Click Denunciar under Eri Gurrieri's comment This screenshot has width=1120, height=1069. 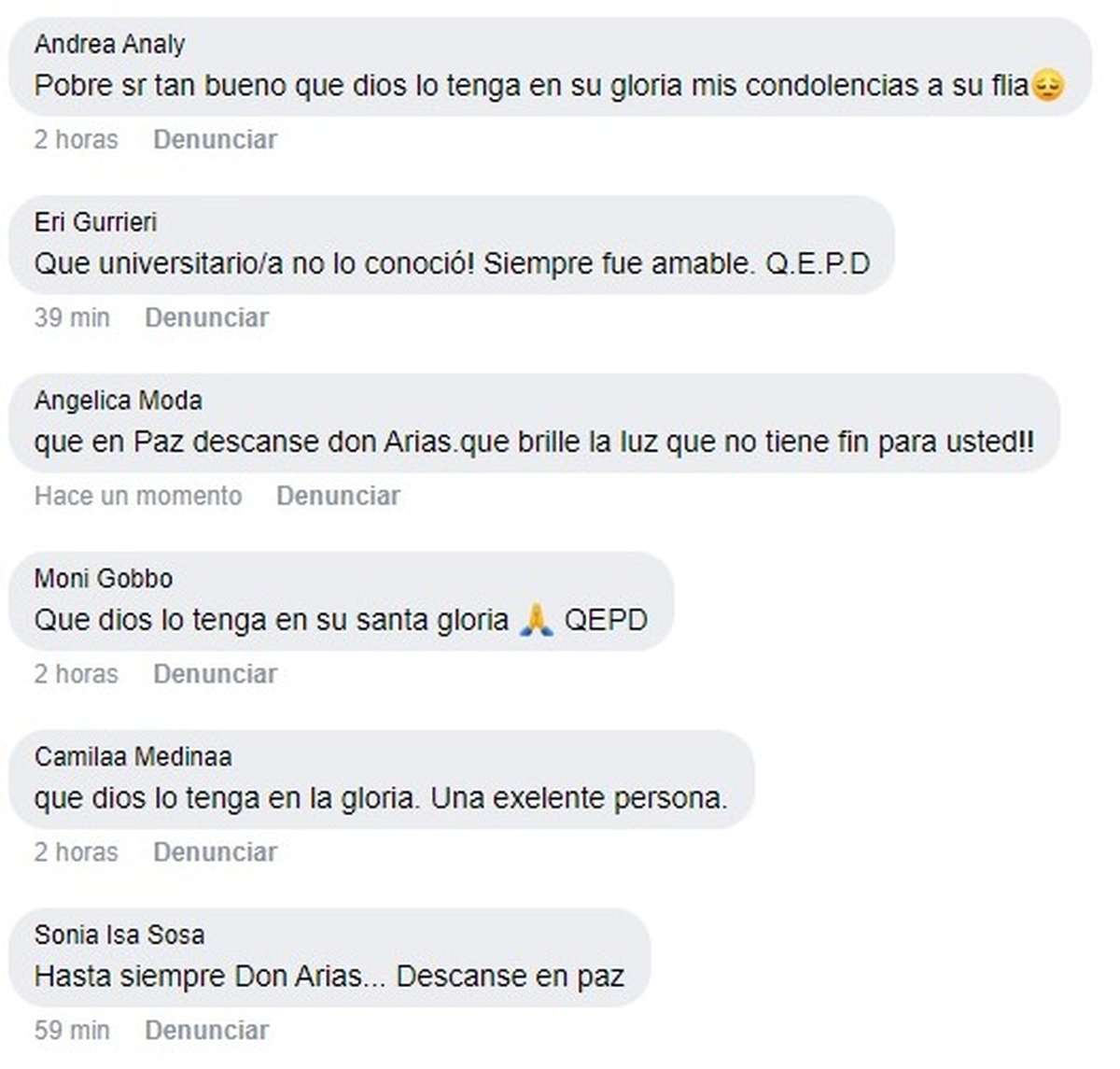[206, 318]
